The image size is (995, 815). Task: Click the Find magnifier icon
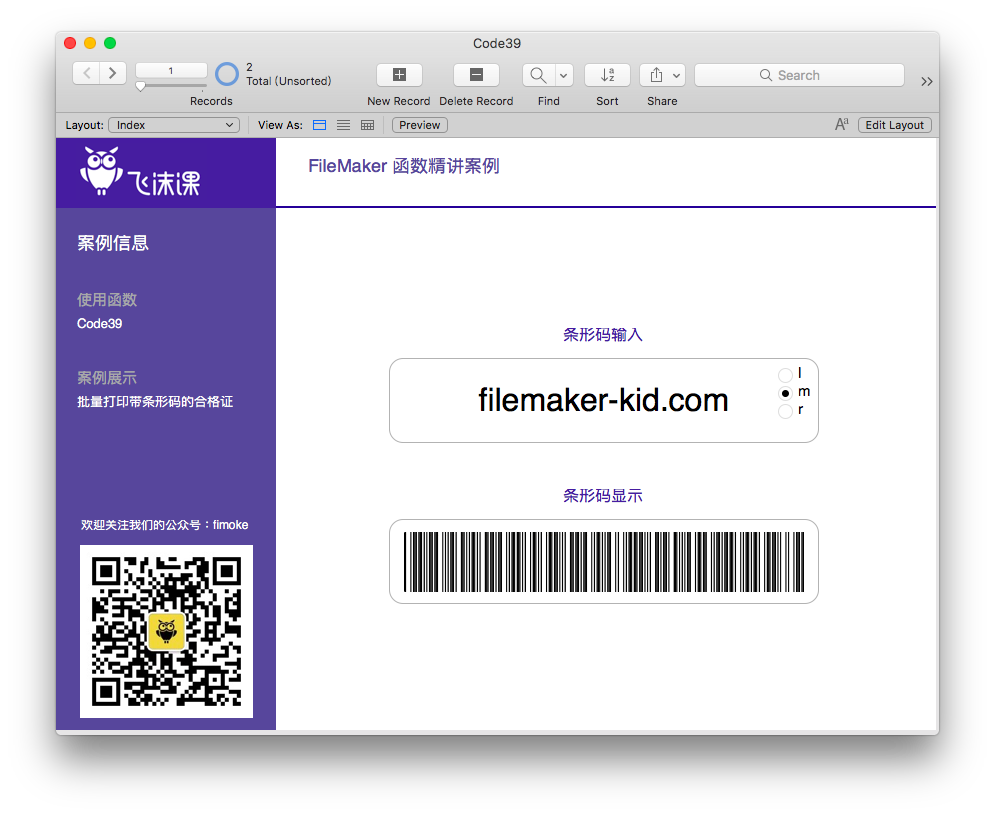pyautogui.click(x=539, y=75)
